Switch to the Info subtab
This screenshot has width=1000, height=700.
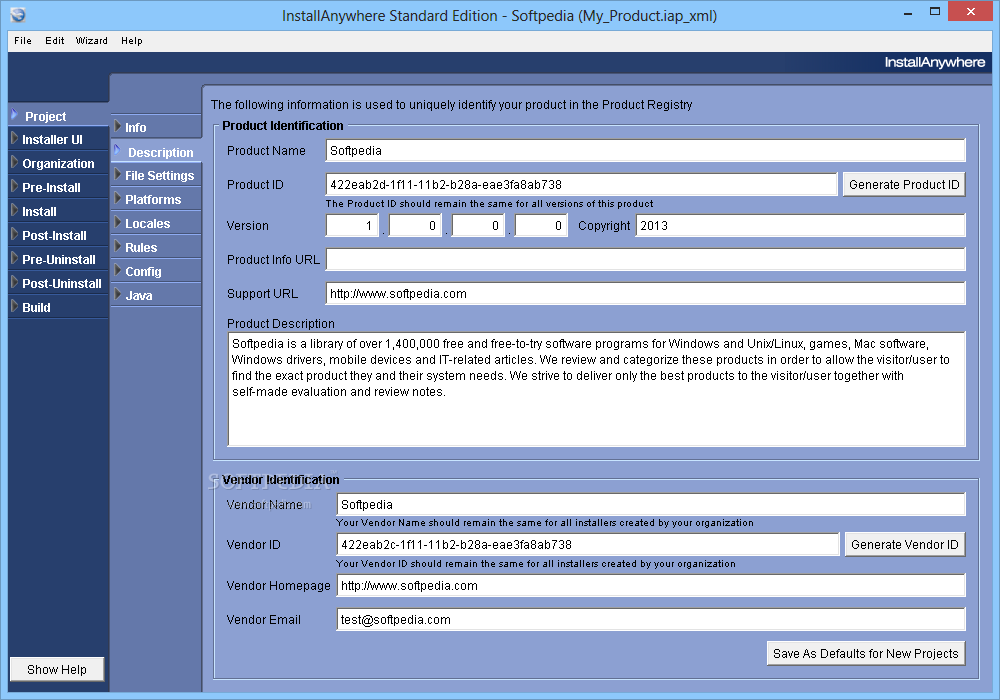click(x=156, y=128)
